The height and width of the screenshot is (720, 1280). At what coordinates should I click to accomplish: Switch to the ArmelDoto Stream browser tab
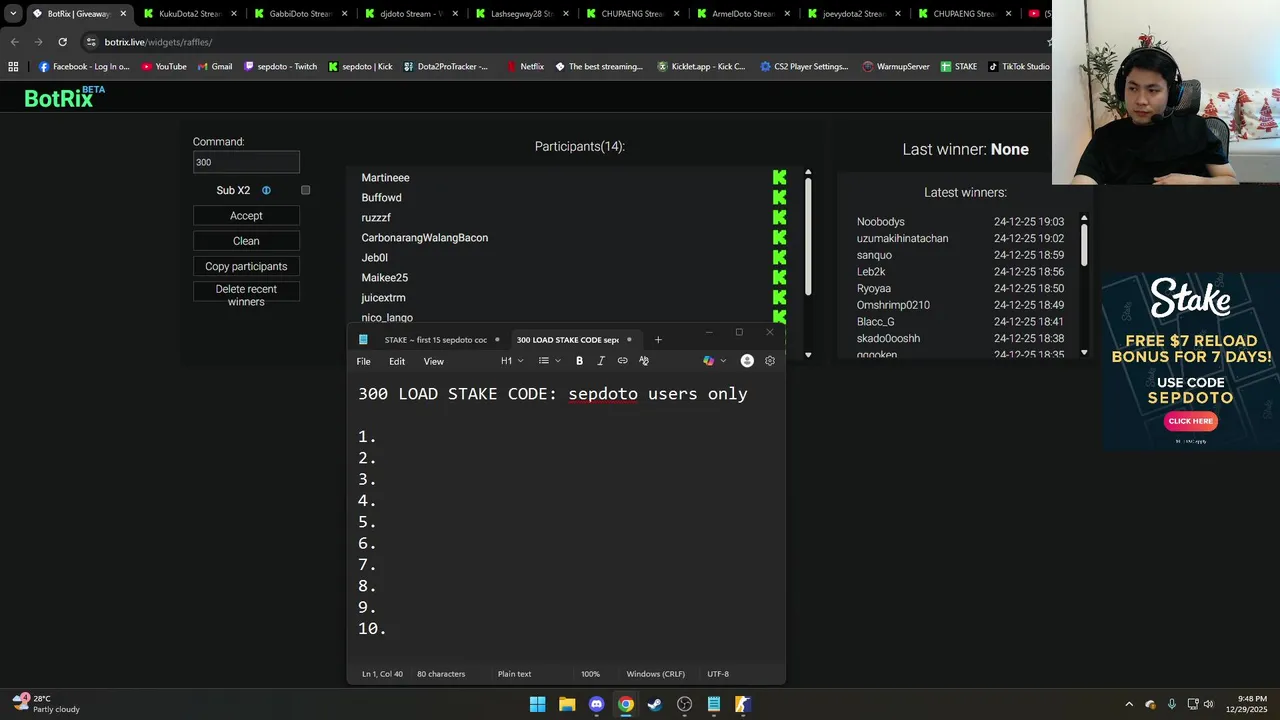pyautogui.click(x=742, y=14)
